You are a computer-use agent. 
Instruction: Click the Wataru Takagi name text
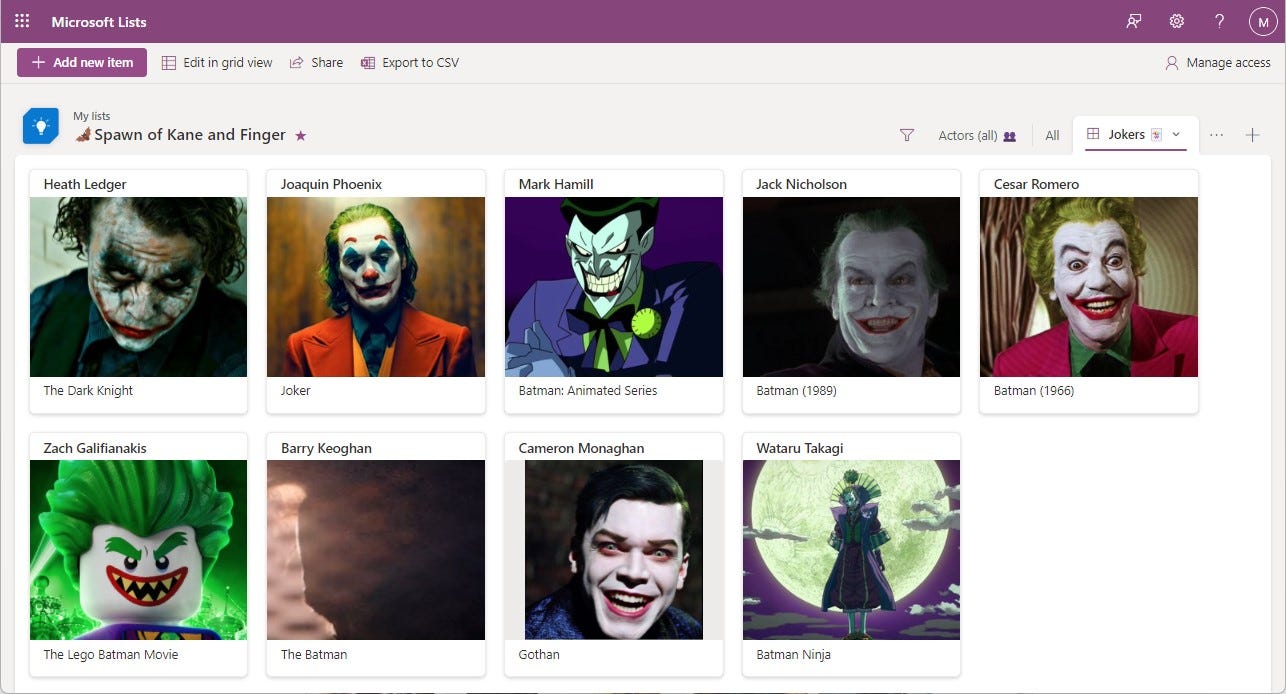(x=800, y=448)
